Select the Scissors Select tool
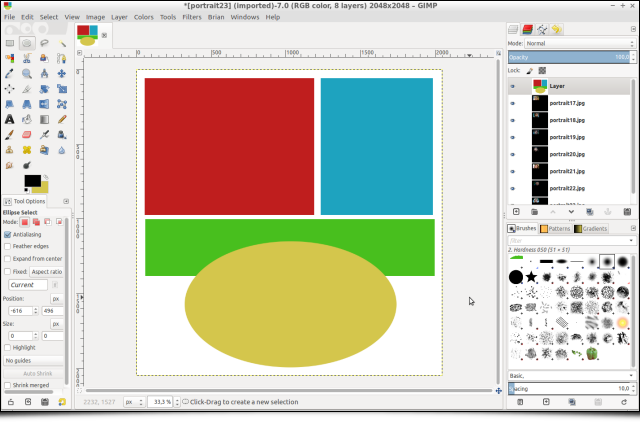This screenshot has width=640, height=422. [27, 58]
